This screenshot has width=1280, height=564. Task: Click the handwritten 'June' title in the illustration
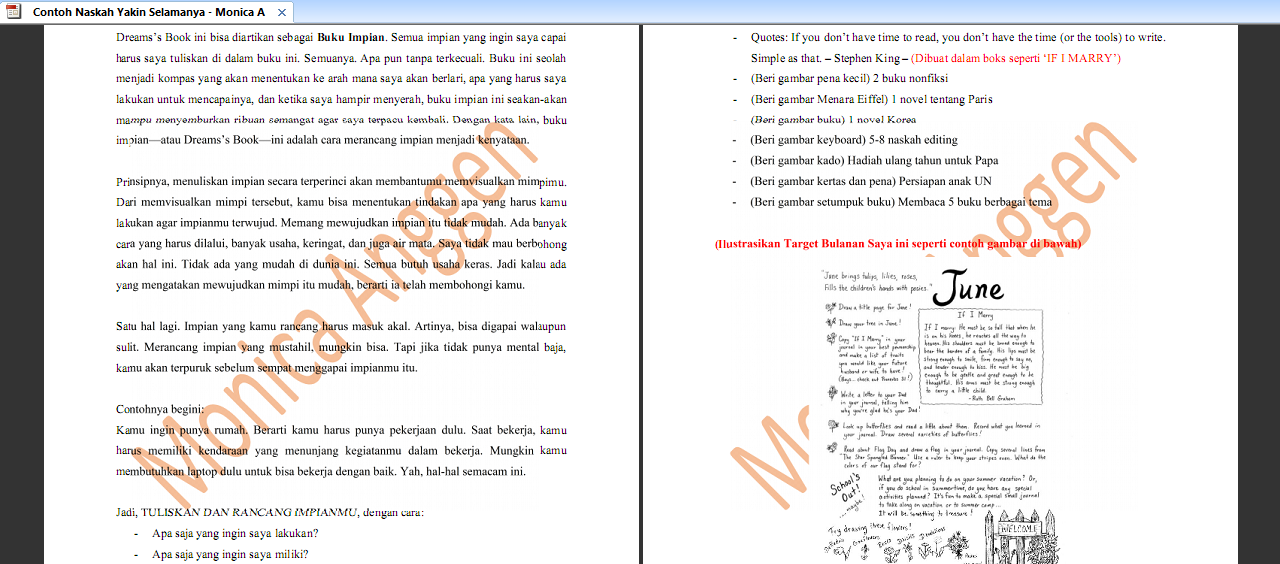[968, 287]
